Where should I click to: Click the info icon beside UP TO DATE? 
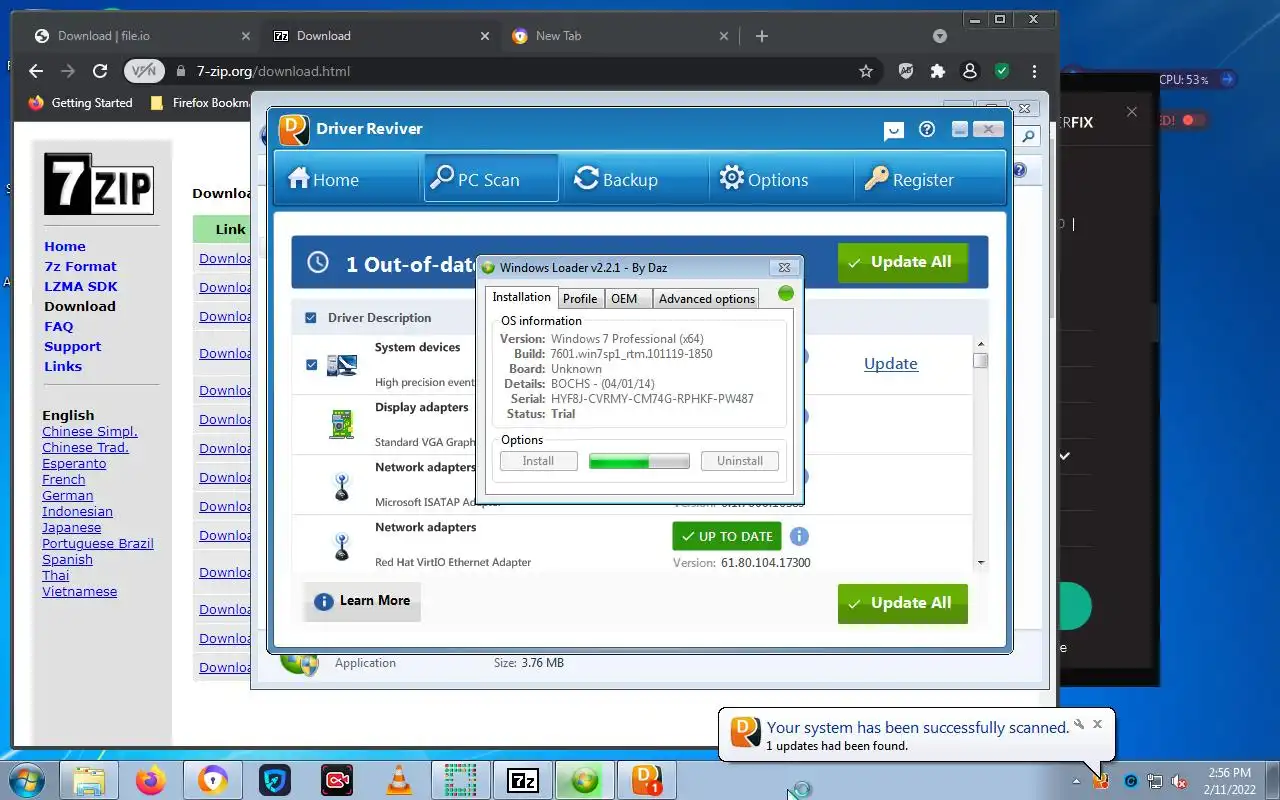(x=799, y=536)
